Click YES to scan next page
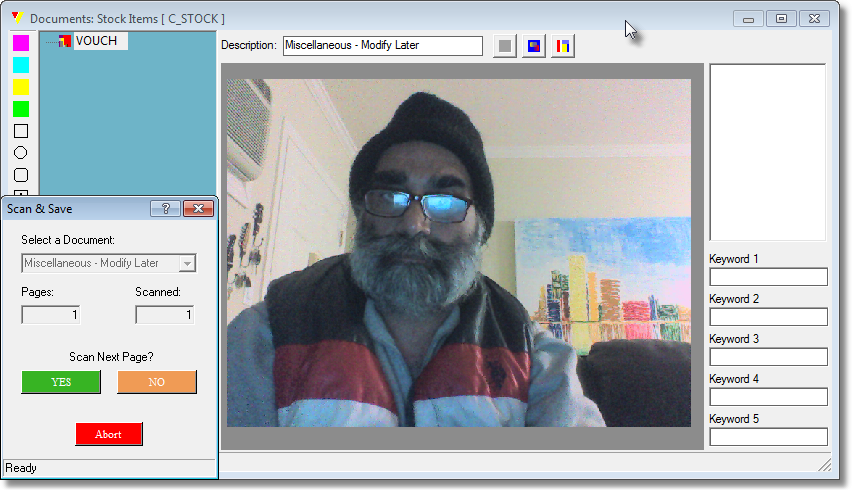 pyautogui.click(x=61, y=382)
